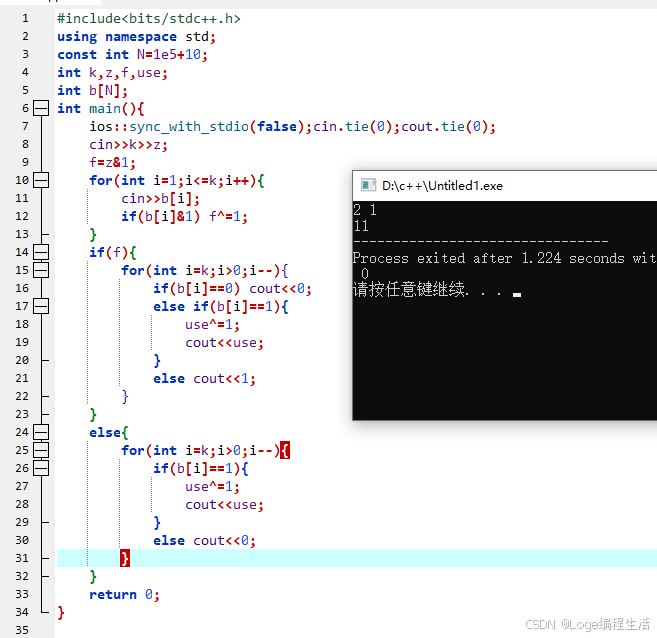Click 'Process exited after 1.224 seconds' text
This screenshot has width=657, height=638.
(x=489, y=258)
